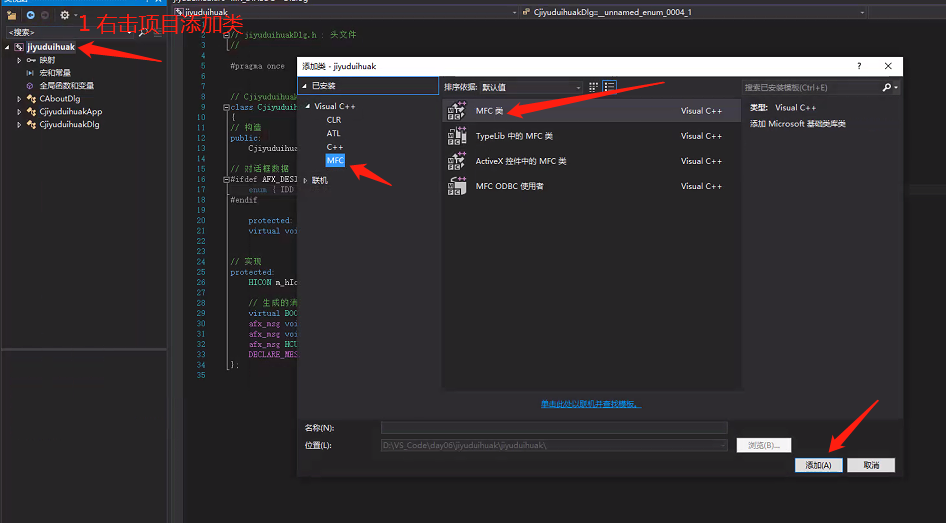The height and width of the screenshot is (523, 946).
Task: Click the Forward navigation arrow in Class View
Action: pyautogui.click(x=45, y=15)
